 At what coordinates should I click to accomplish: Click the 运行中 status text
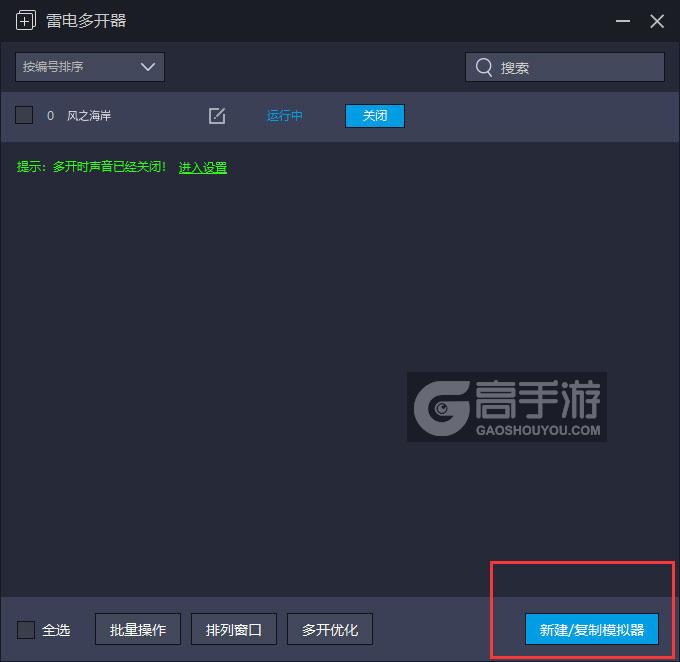click(x=284, y=116)
